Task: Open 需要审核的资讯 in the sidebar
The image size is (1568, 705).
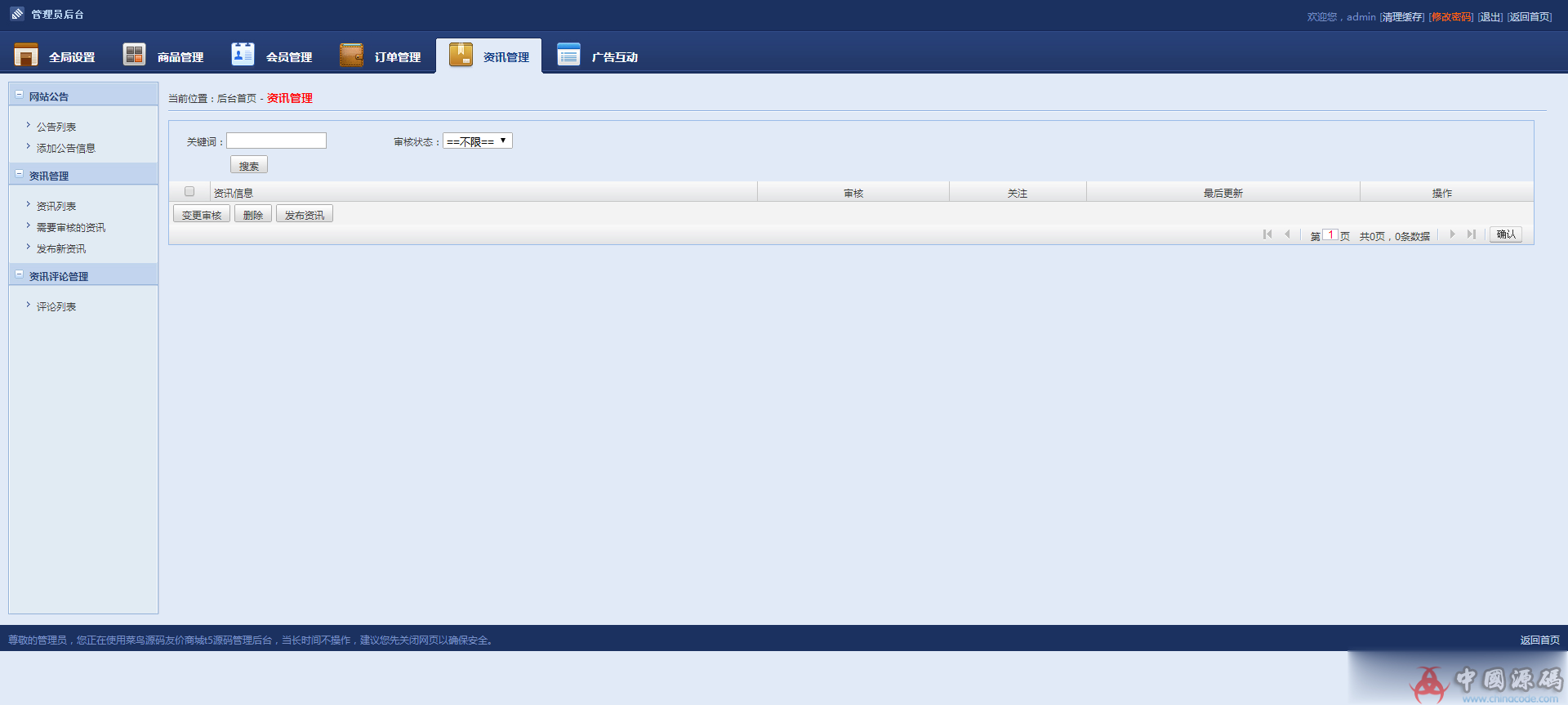Action: click(x=71, y=228)
